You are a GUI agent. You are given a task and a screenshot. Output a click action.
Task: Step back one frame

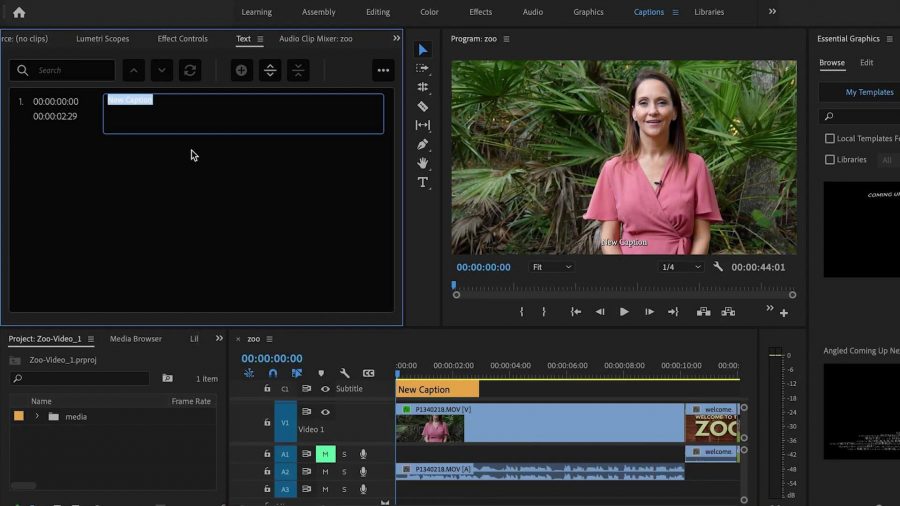pos(600,312)
